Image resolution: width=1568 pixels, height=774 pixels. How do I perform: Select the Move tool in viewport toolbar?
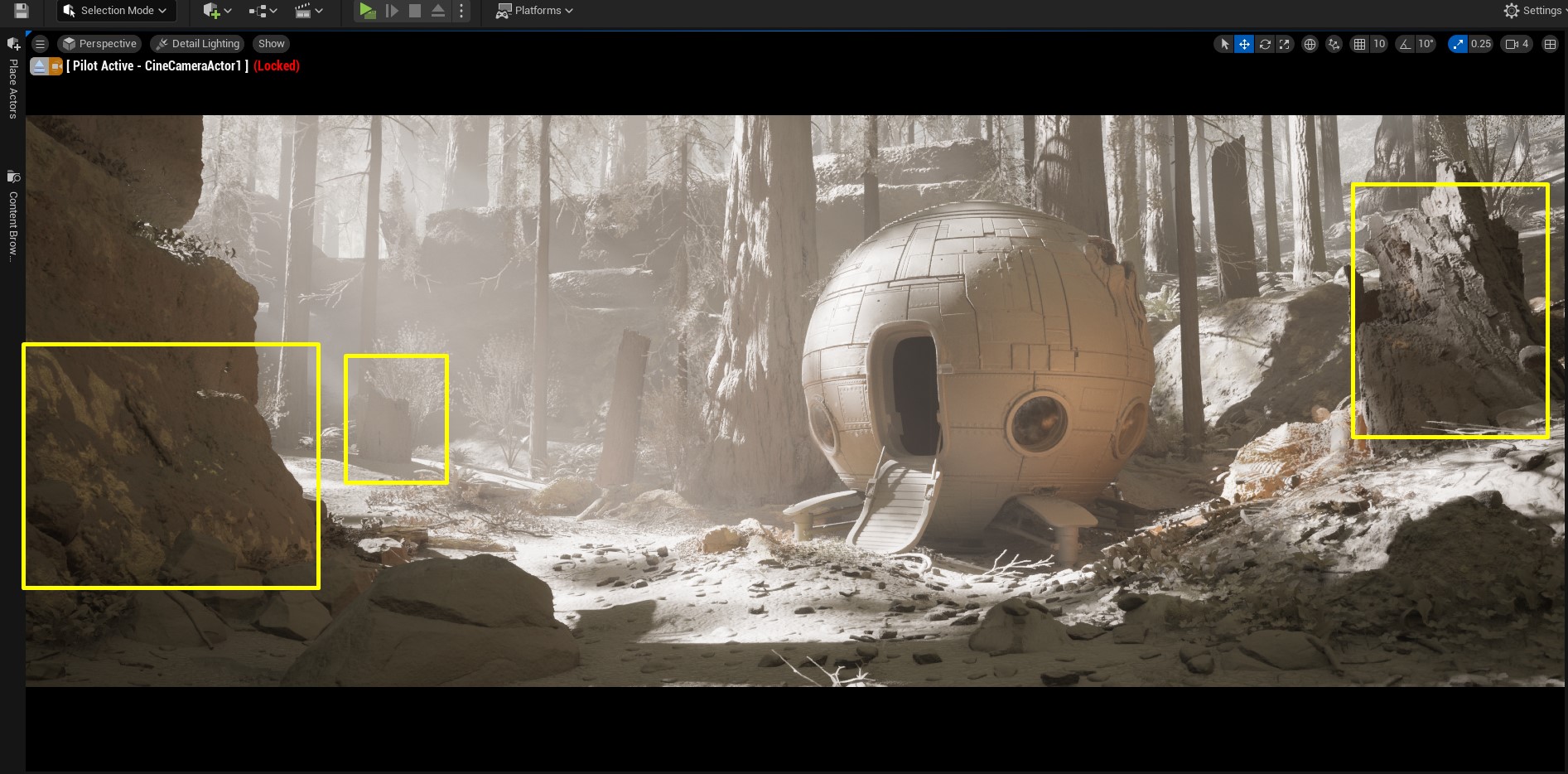pyautogui.click(x=1245, y=44)
